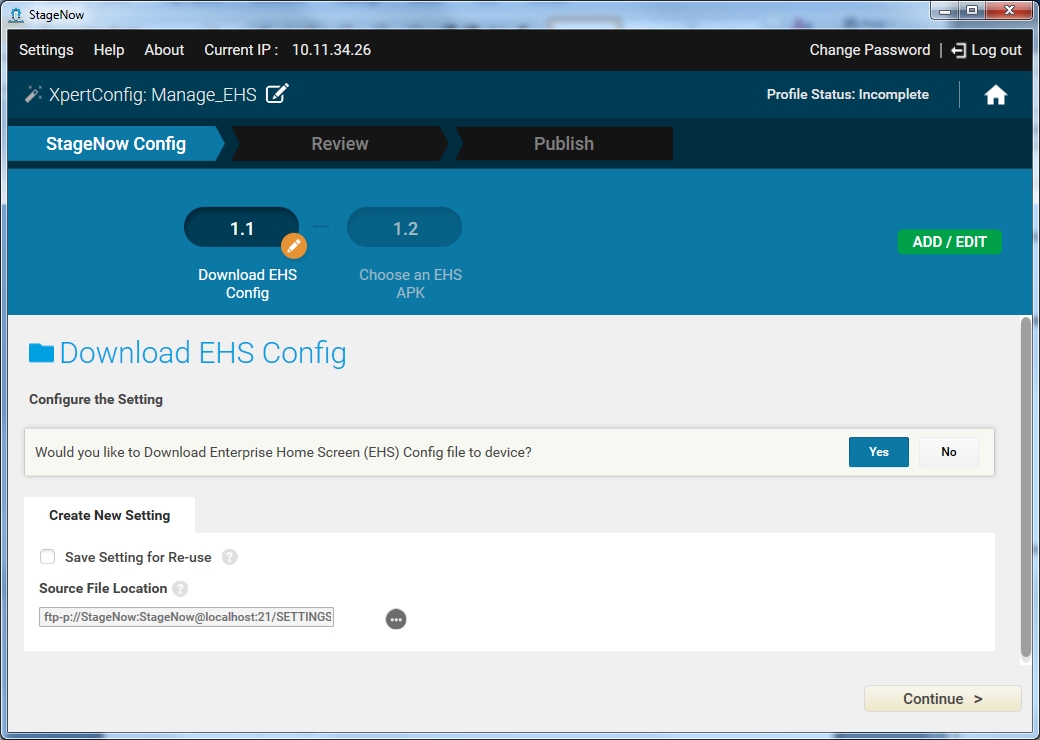The width and height of the screenshot is (1040, 740).
Task: Go to the Review stage
Action: click(x=340, y=144)
